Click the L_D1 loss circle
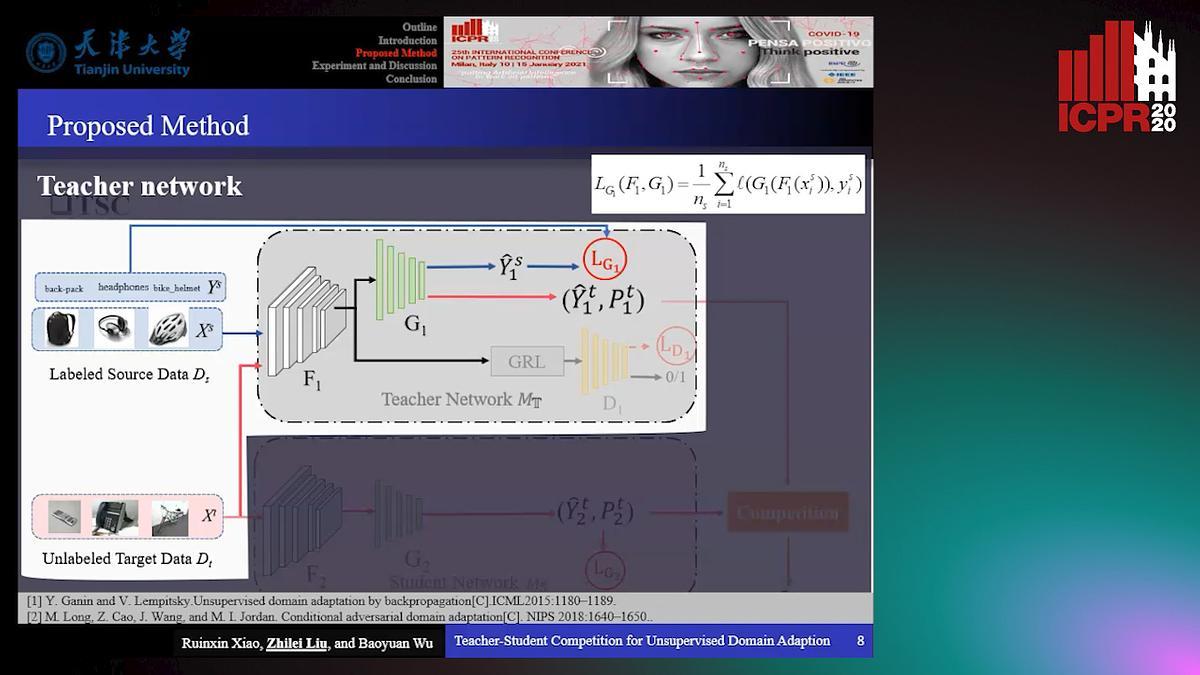Screen dimensions: 1200x675 676,347
